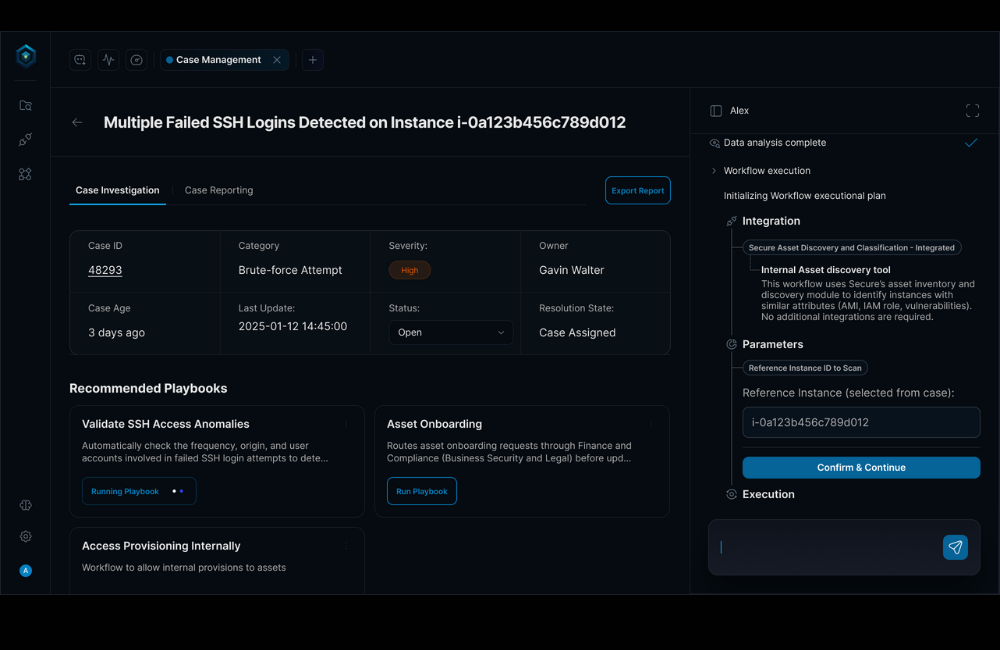Click the Execution gear icon in the Alex panel
The image size is (1000, 650).
(x=730, y=494)
